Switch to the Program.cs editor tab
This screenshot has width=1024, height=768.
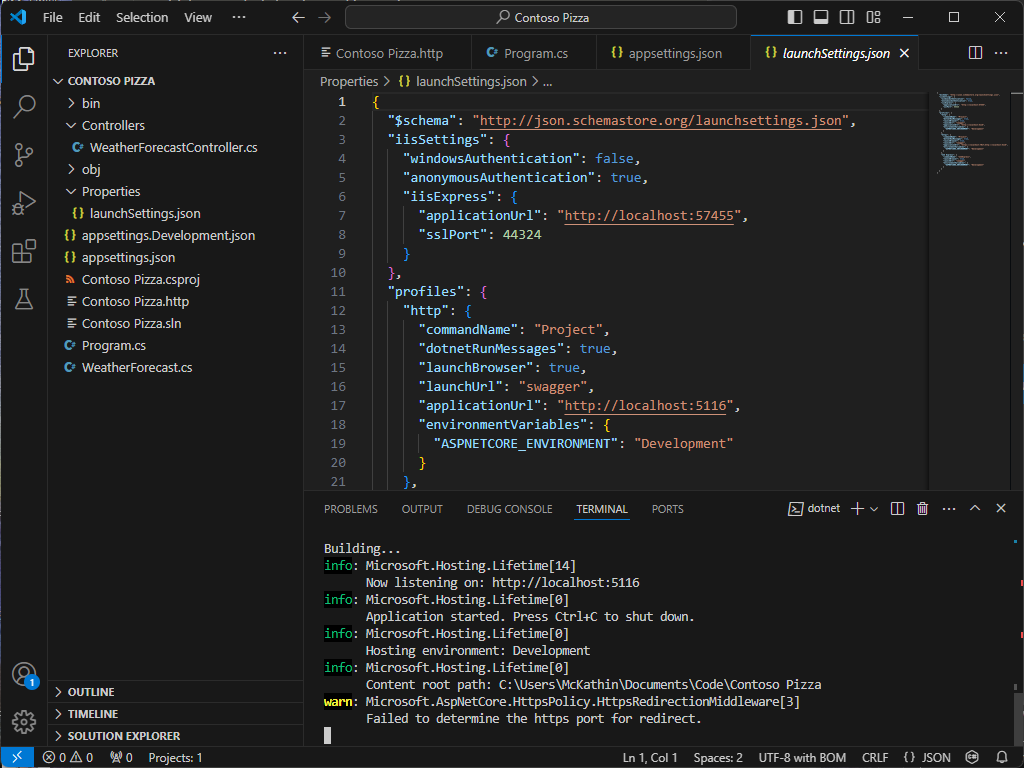(x=534, y=54)
